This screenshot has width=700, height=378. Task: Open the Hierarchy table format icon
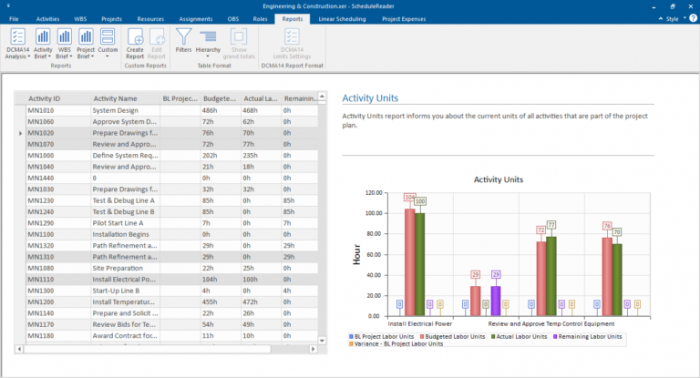tap(208, 40)
